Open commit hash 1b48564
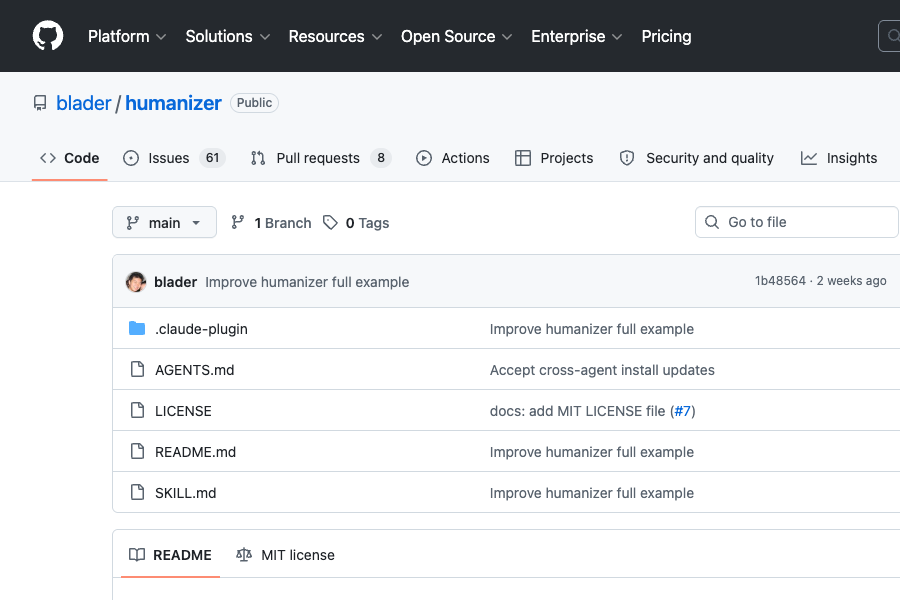This screenshot has height=600, width=900. click(780, 281)
